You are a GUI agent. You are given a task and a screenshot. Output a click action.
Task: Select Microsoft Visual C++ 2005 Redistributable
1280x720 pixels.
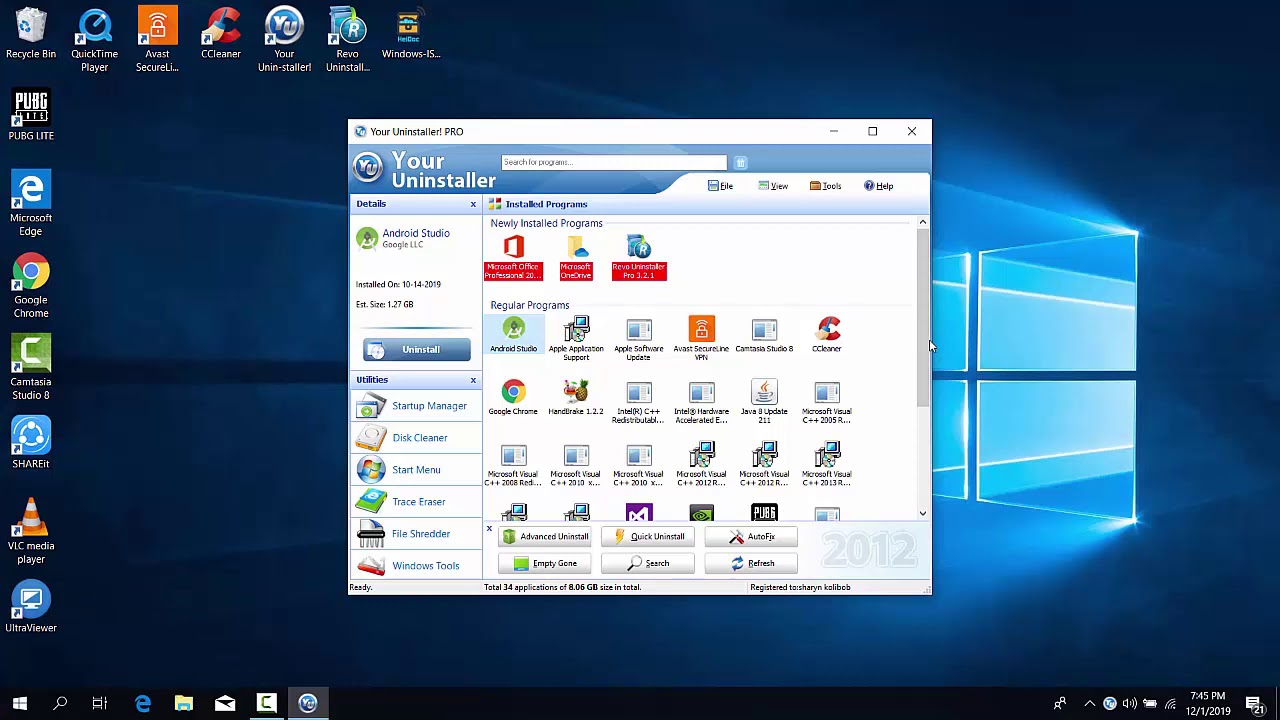click(x=827, y=402)
